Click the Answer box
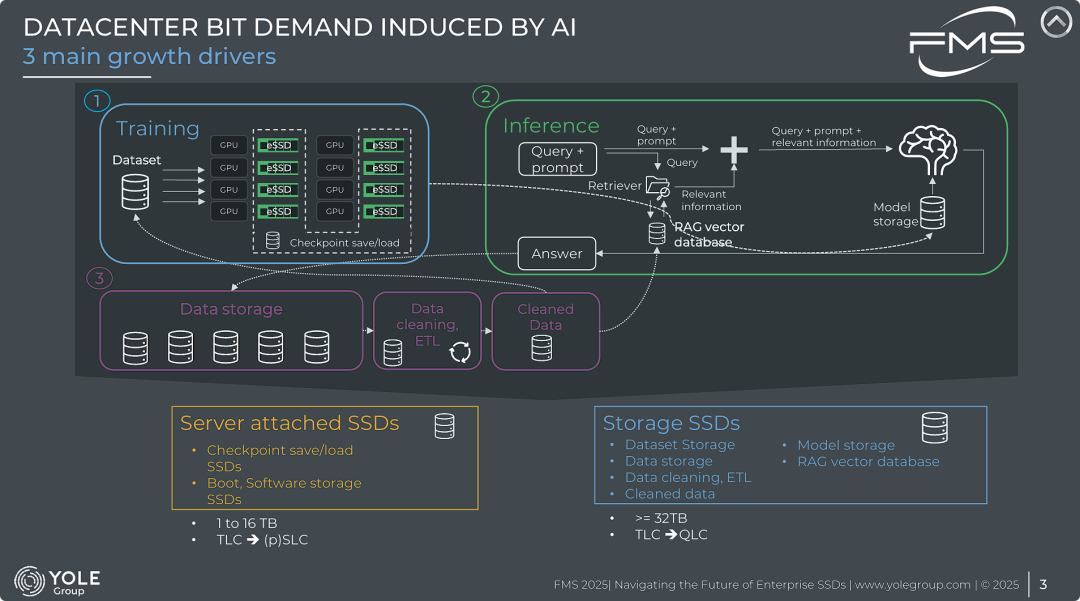This screenshot has width=1080, height=601. click(557, 253)
